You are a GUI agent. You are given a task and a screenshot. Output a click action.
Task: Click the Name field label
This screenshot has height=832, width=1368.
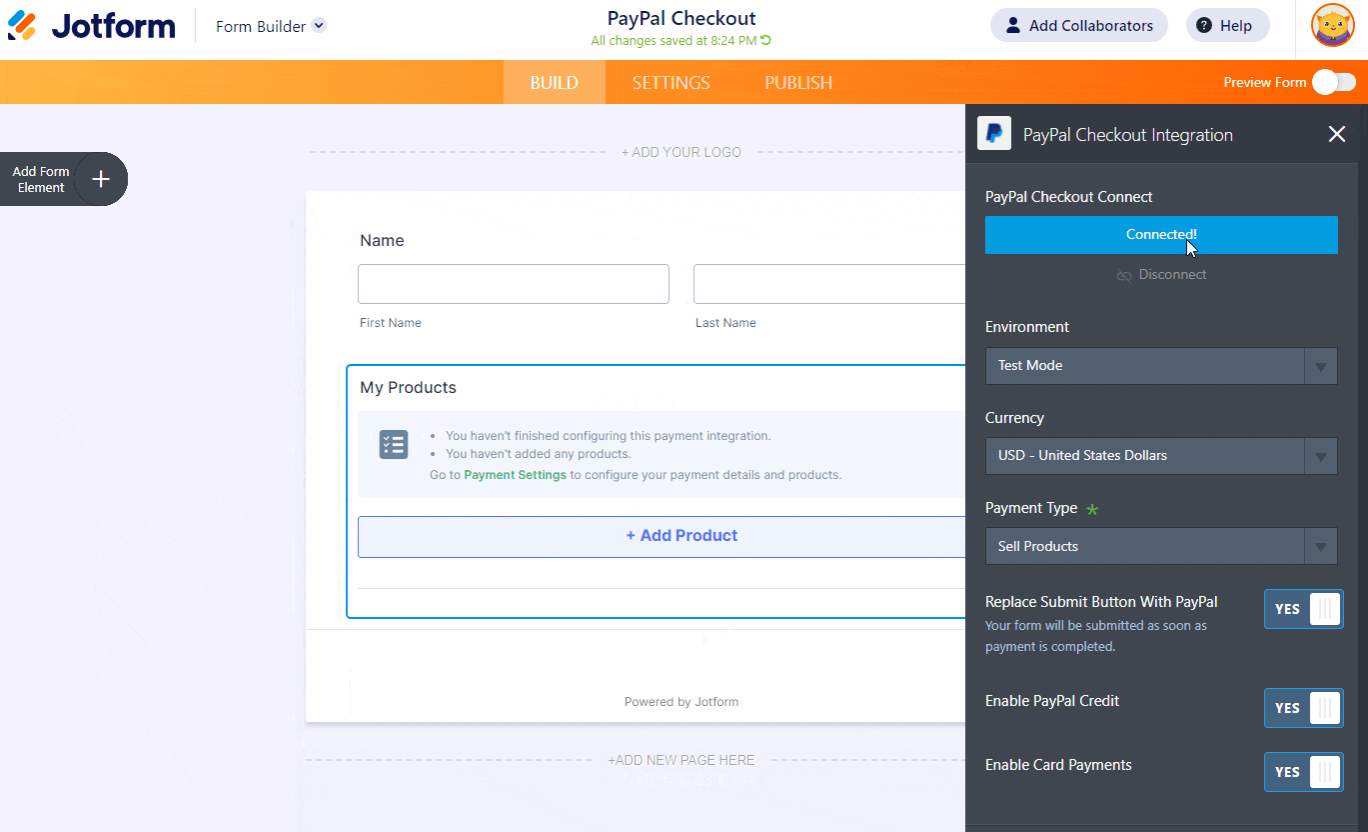[382, 241]
